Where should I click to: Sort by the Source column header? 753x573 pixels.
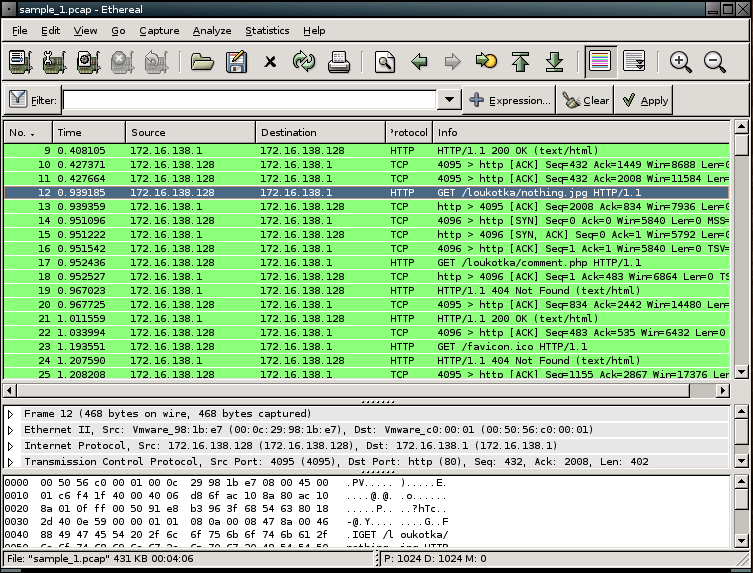coord(191,133)
